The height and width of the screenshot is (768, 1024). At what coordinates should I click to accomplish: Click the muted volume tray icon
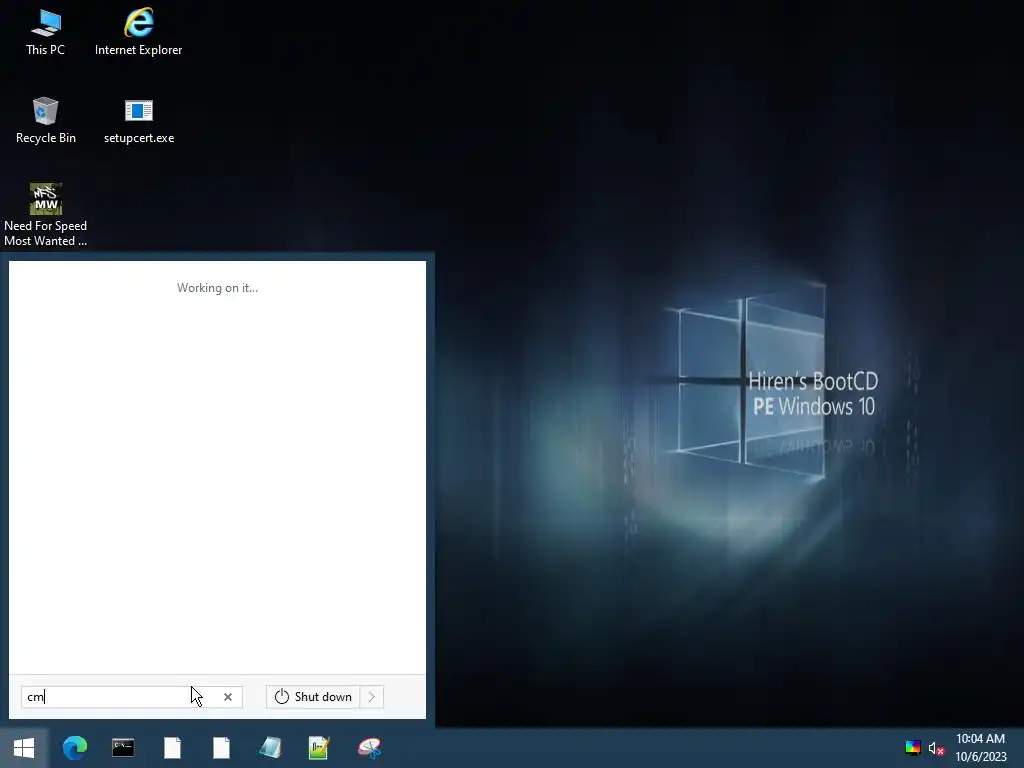click(x=936, y=748)
